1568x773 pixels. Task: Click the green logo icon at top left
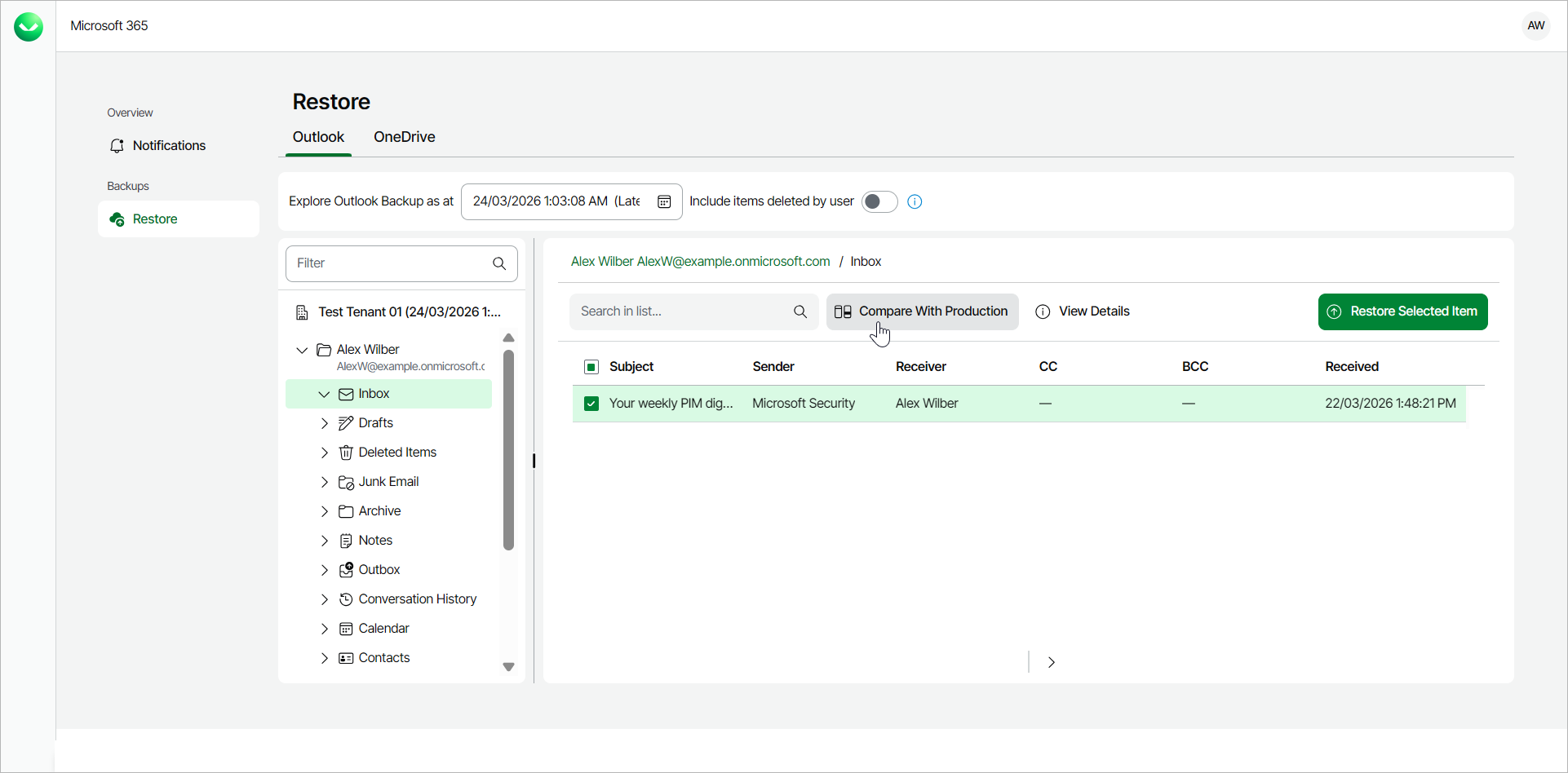coord(29,27)
